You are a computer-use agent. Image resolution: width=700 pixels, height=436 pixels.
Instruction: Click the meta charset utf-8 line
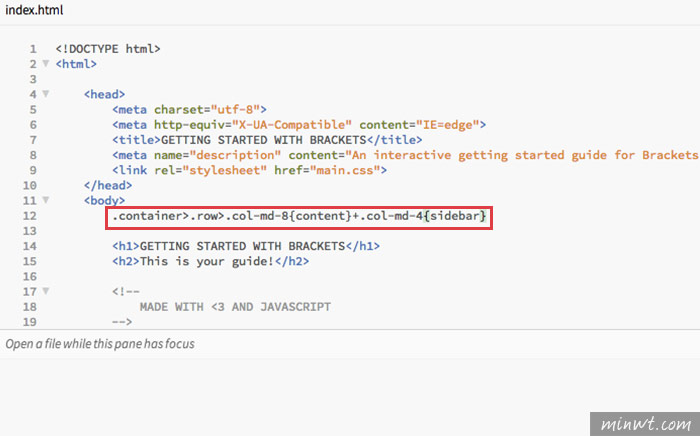[189, 110]
